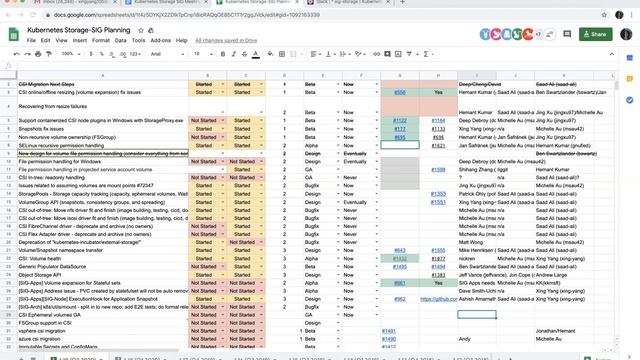Open the Arial font dropdown
640x360 pixels.
pyautogui.click(x=167, y=54)
